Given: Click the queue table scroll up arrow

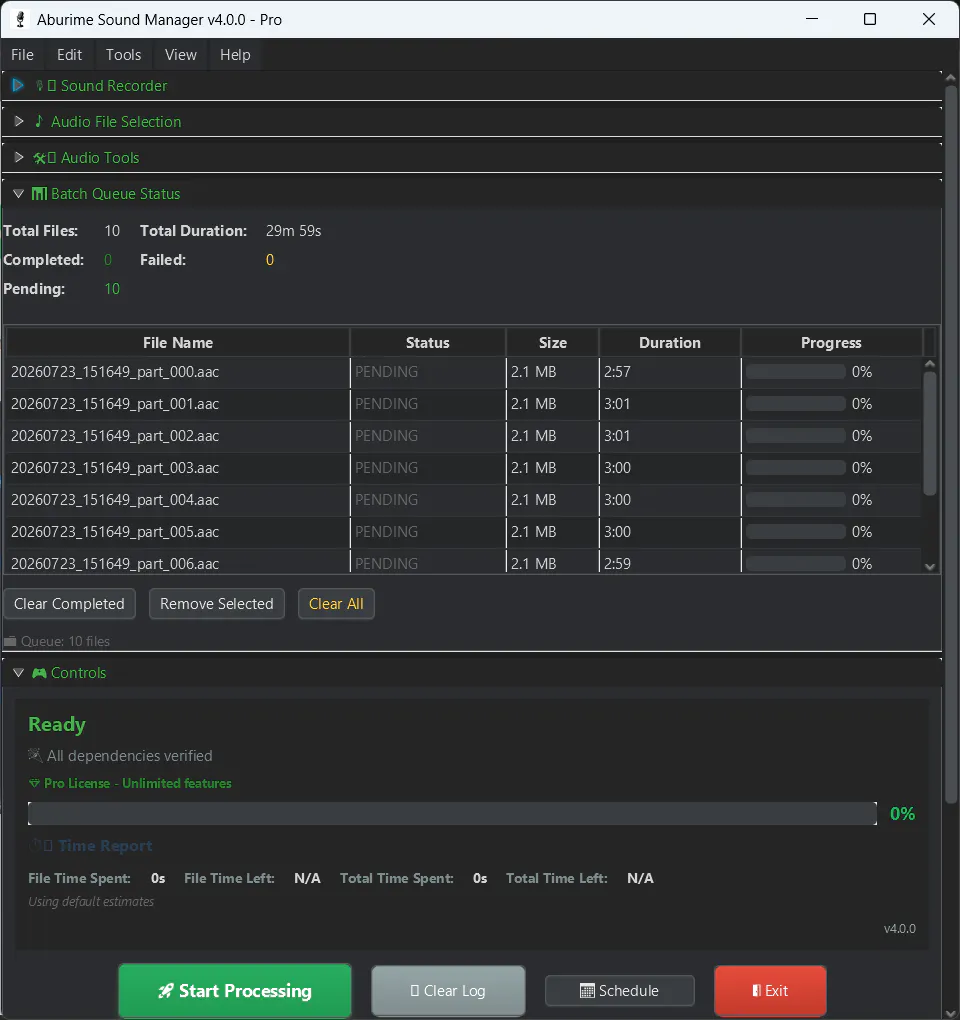Looking at the screenshot, I should [930, 364].
